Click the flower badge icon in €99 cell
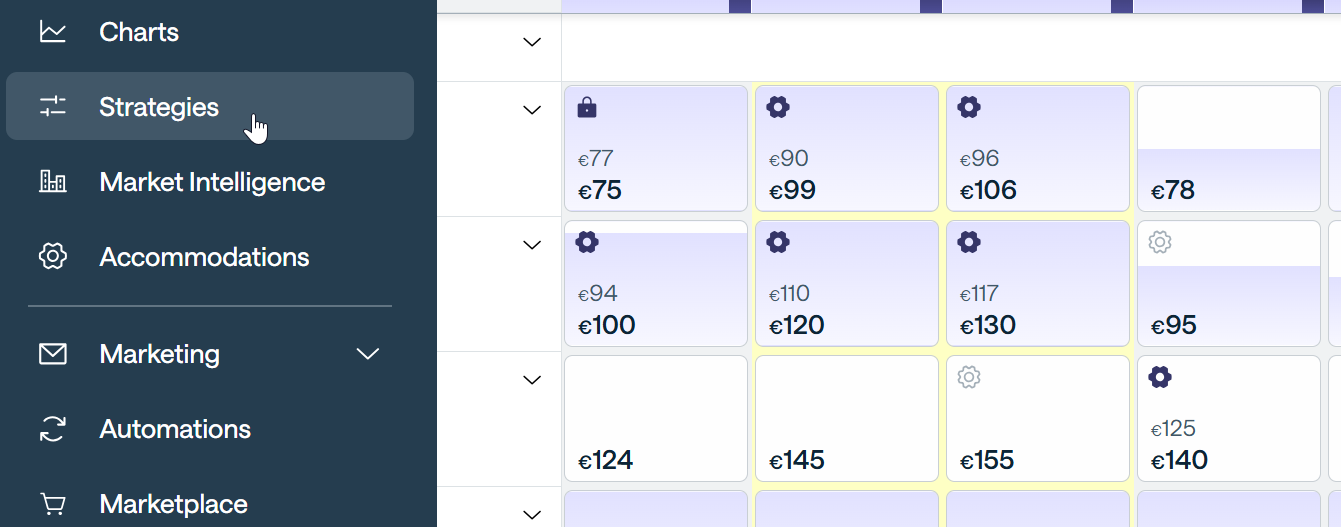This screenshot has height=527, width=1341. pos(778,108)
